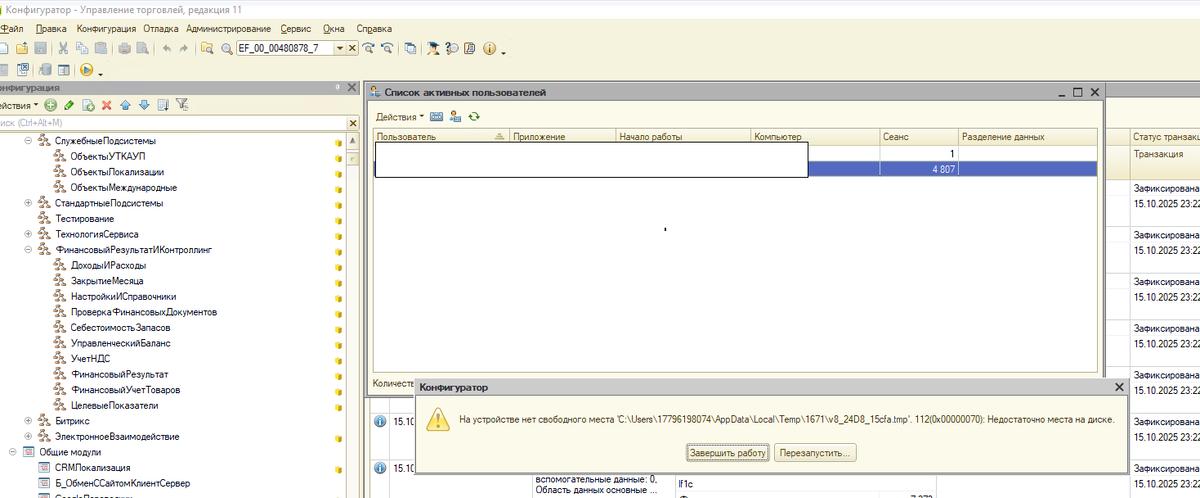Close the Конфигуратор error dialog
This screenshot has height=498, width=1200.
(1118, 386)
